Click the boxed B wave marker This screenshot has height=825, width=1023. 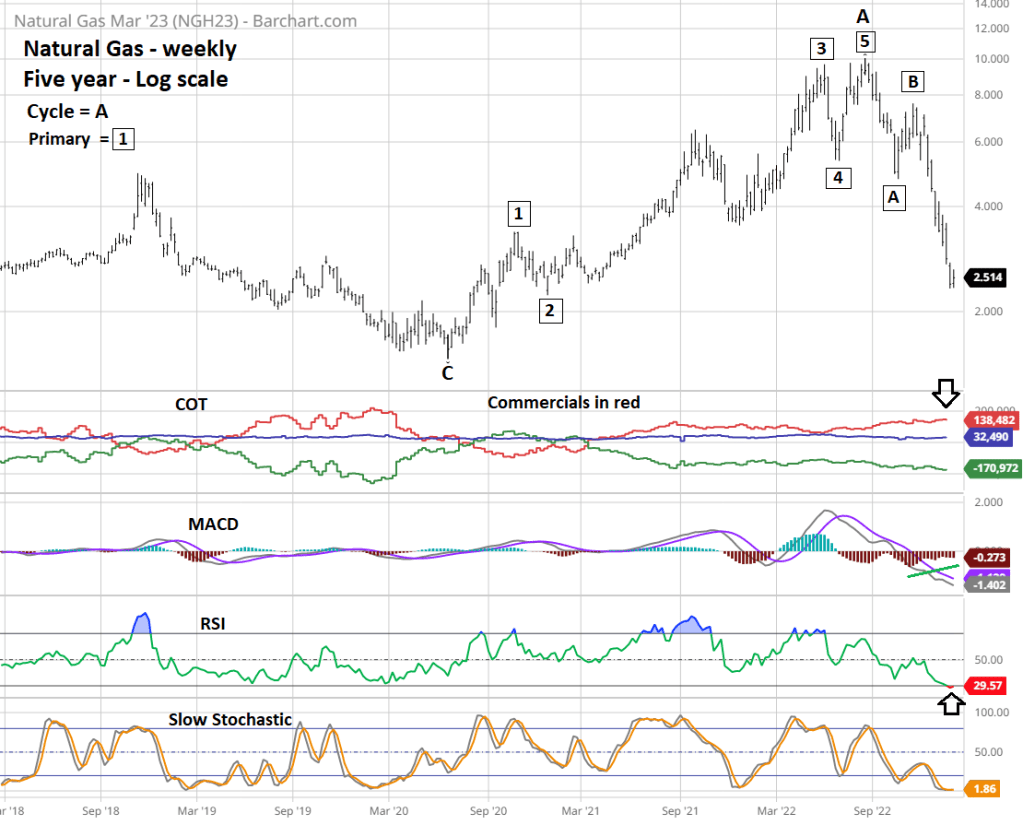912,81
